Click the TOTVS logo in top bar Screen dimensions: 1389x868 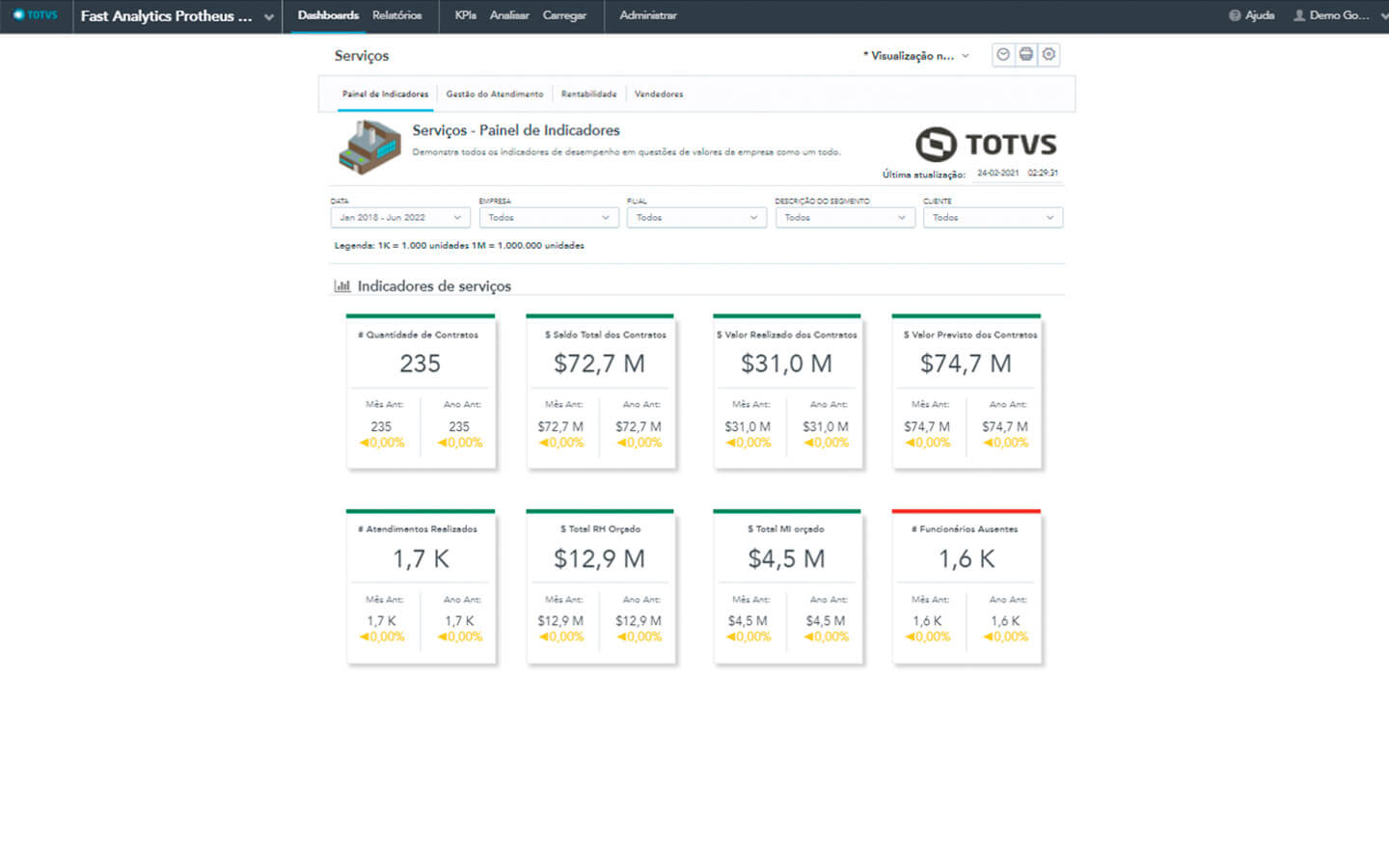[36, 15]
